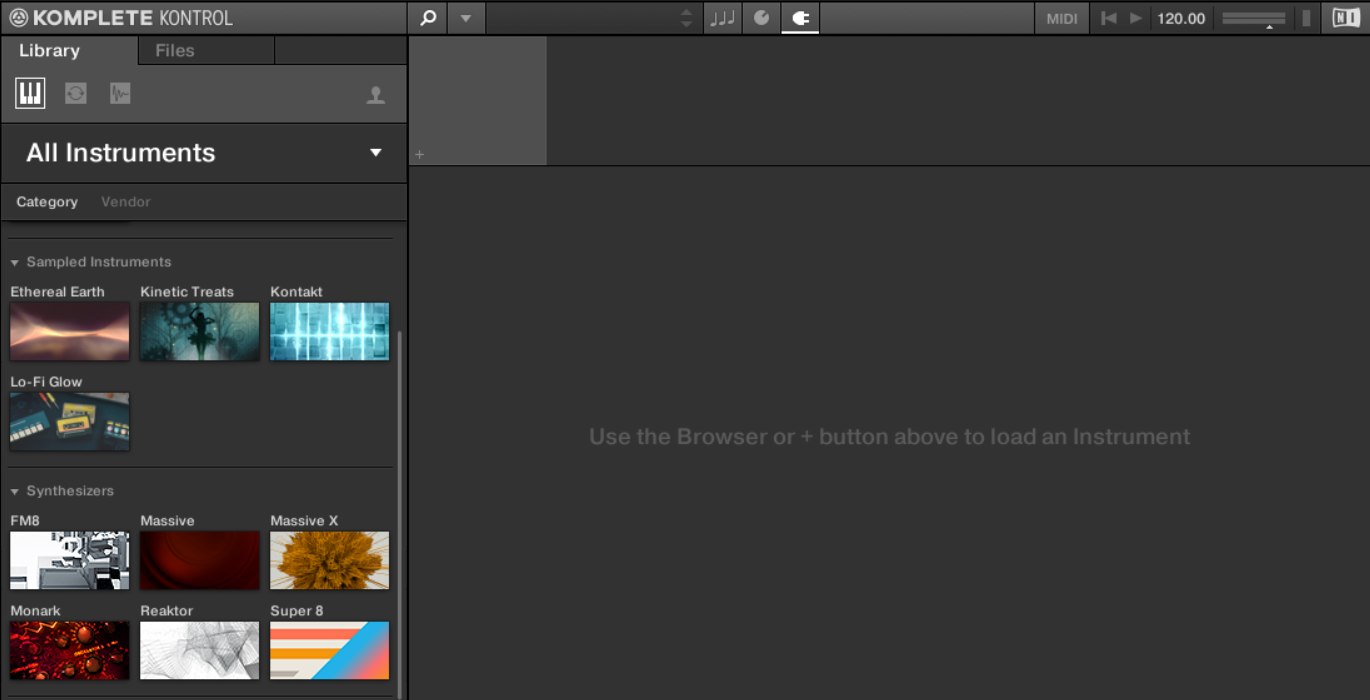Collapse the Synthesizers section
The height and width of the screenshot is (700, 1370).
click(x=15, y=491)
